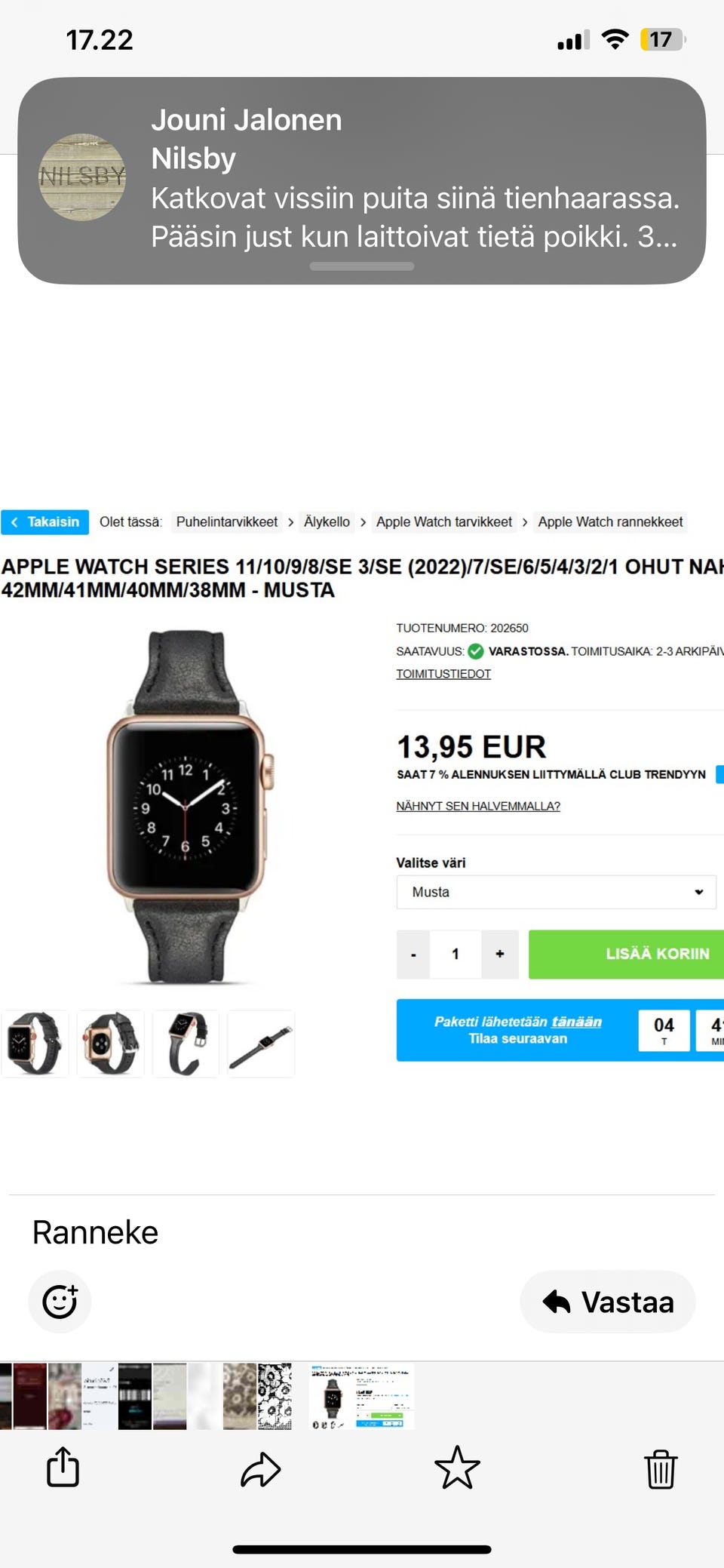Tap the Wi-Fi status icon

pos(615,39)
